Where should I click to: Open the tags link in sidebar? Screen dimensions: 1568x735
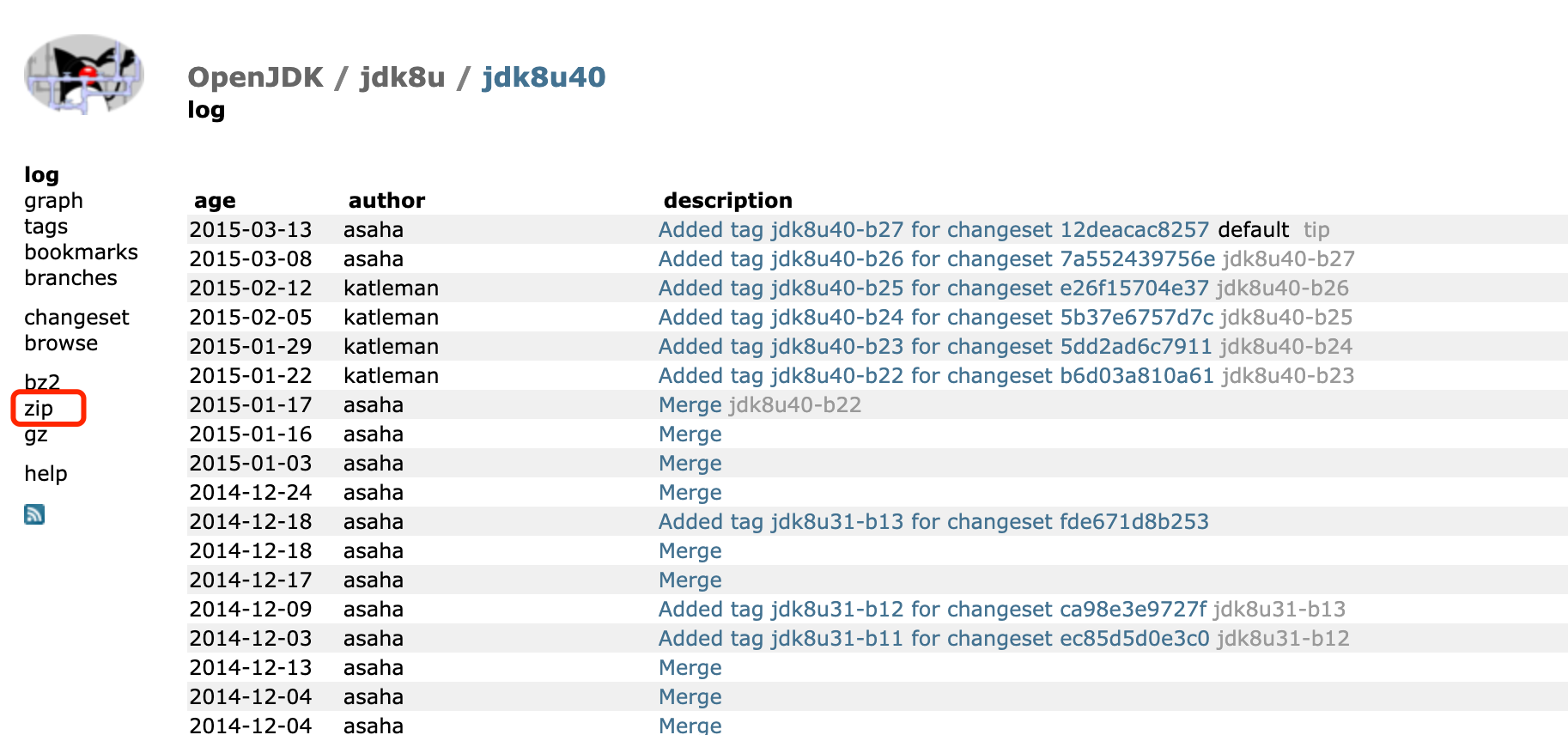click(46, 227)
